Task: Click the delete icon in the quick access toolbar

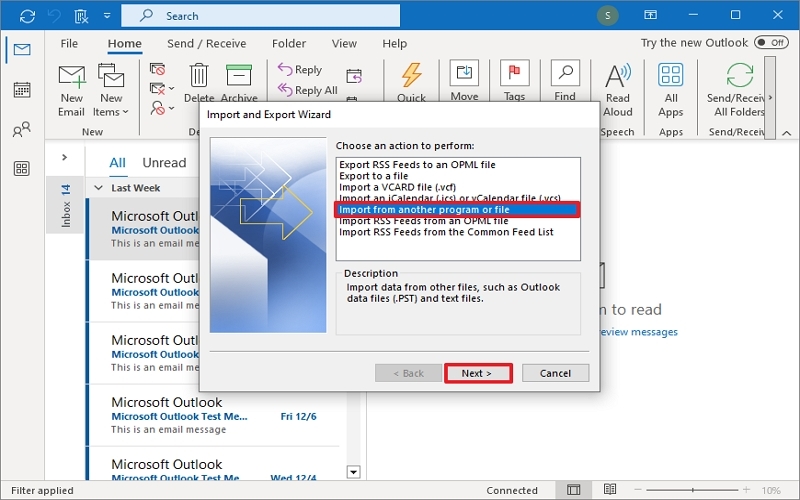Action: click(x=81, y=16)
